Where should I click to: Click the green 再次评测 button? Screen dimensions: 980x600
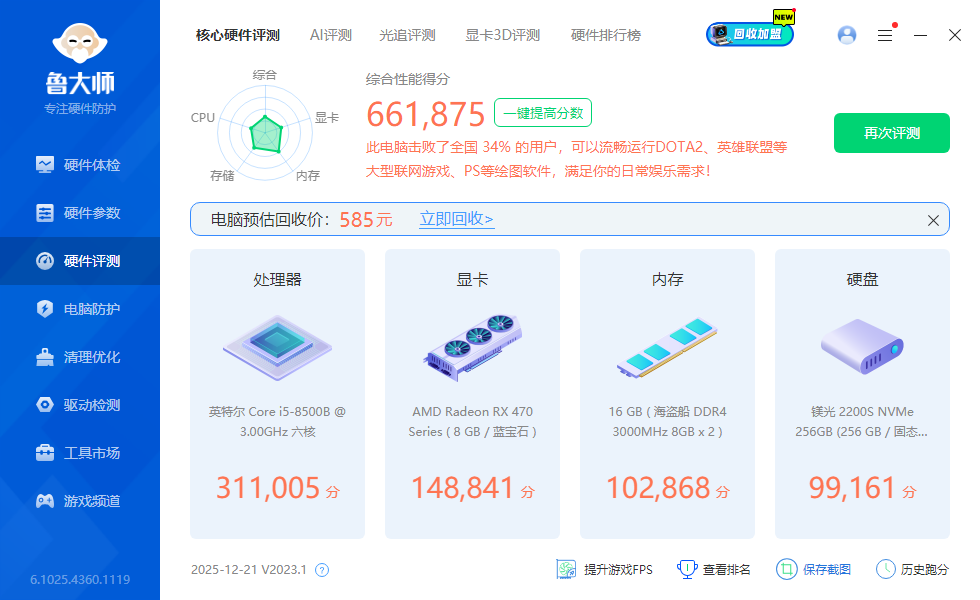pyautogui.click(x=891, y=133)
